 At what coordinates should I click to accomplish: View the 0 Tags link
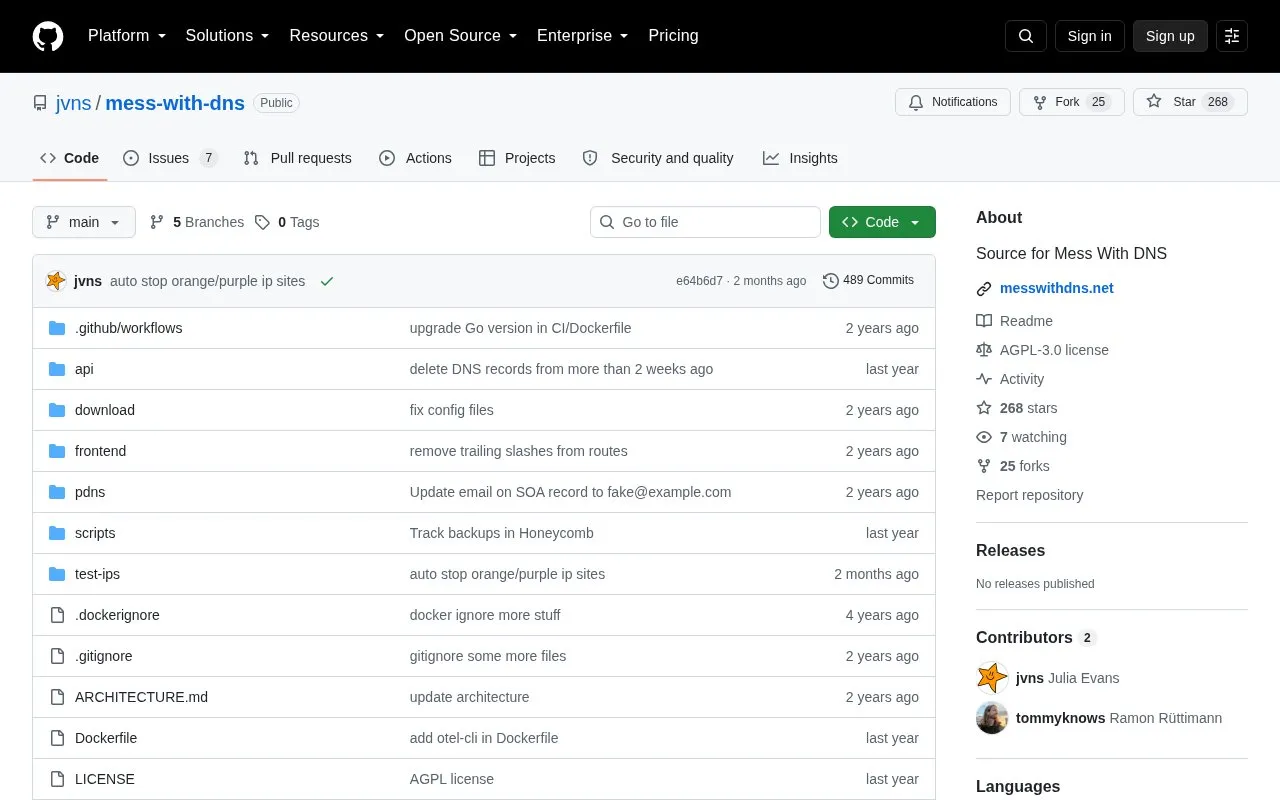287,222
